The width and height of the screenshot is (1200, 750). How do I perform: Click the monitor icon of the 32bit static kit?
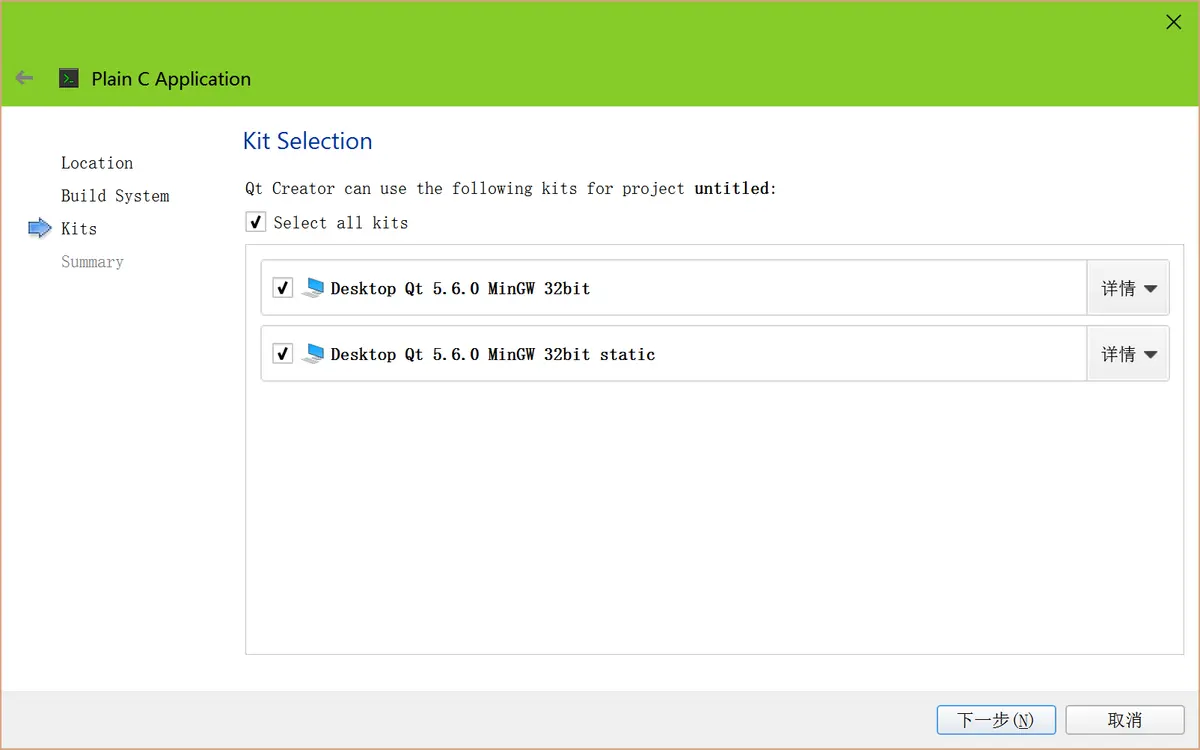pyautogui.click(x=313, y=354)
